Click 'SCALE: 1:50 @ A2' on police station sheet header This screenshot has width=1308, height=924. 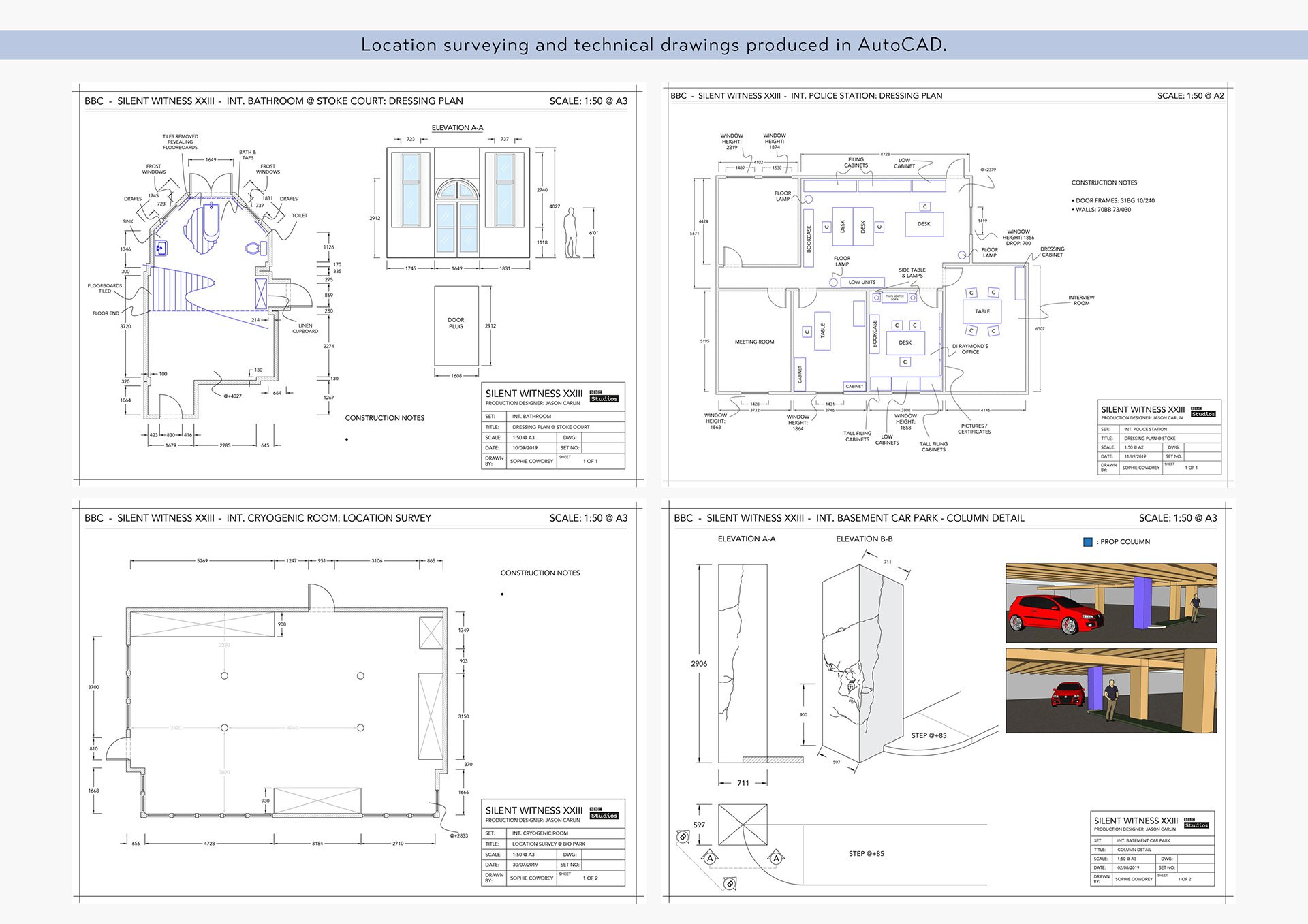(1191, 96)
